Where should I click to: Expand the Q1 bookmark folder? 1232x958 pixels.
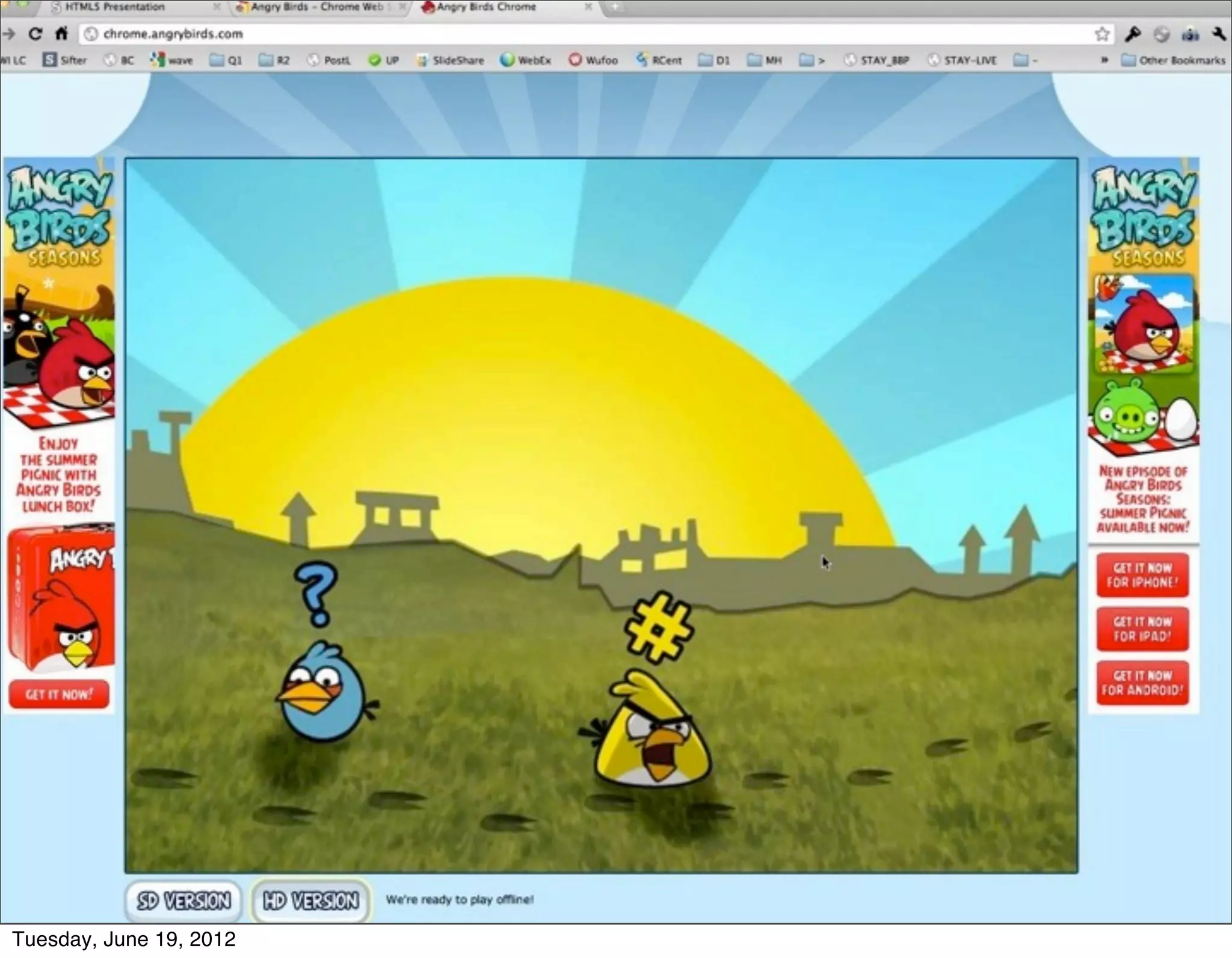point(226,60)
